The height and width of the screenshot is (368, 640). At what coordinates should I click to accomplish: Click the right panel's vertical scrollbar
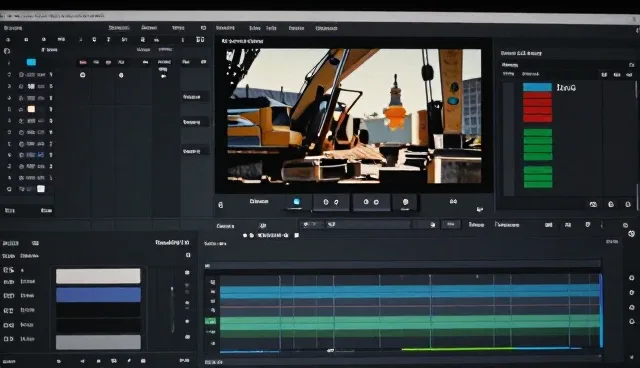point(637,90)
